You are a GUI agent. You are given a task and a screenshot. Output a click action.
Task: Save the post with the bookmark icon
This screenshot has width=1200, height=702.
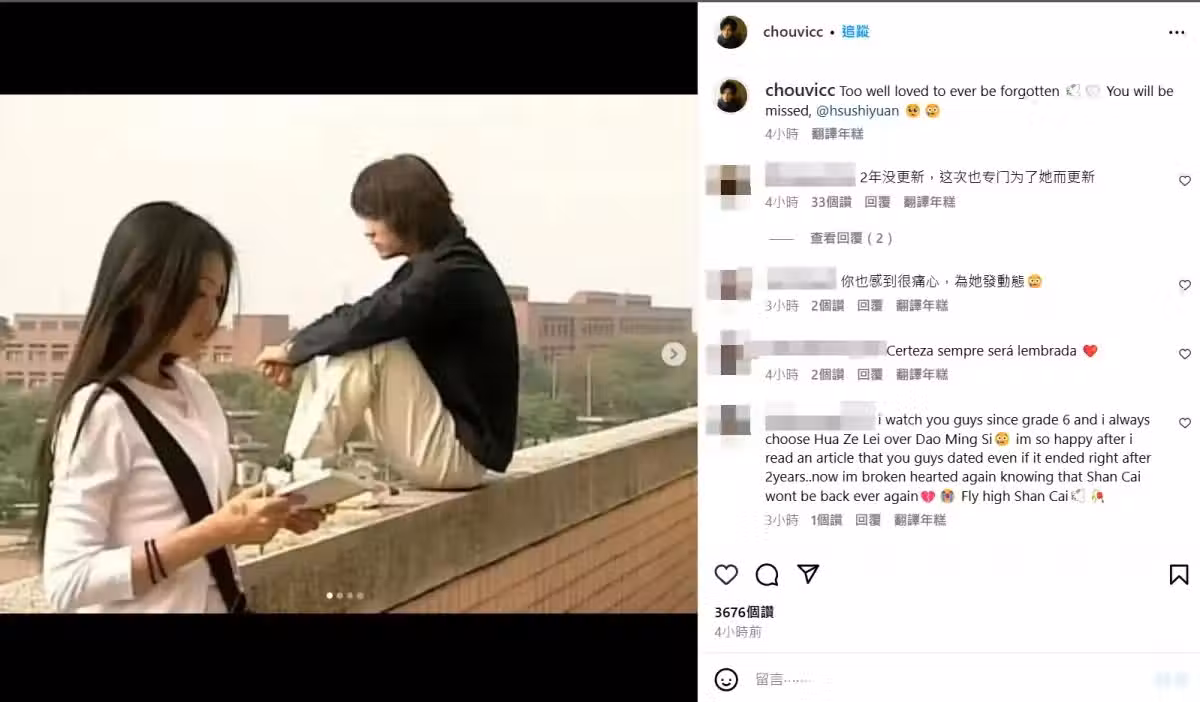1179,574
